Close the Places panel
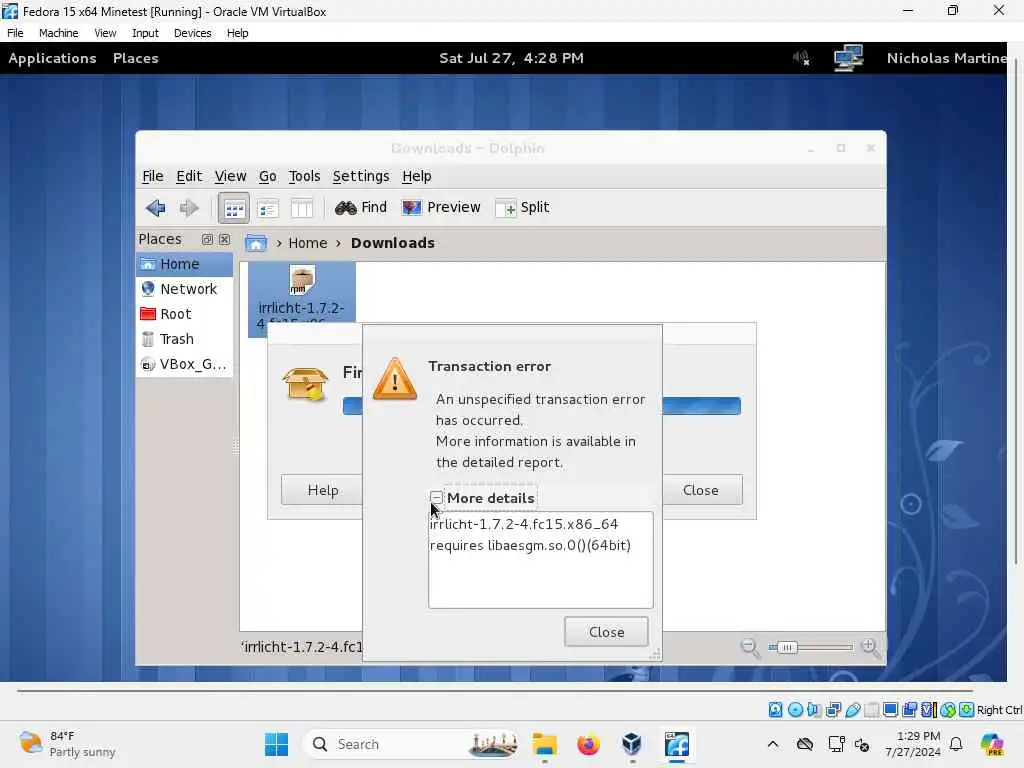This screenshot has width=1024, height=768. (x=225, y=240)
